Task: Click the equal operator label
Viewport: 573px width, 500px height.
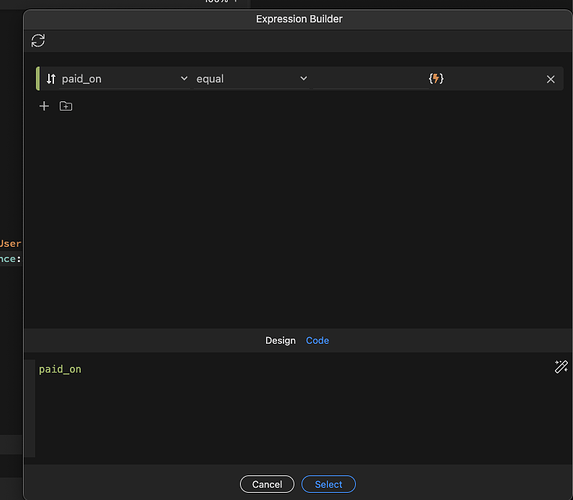Action: pos(210,79)
